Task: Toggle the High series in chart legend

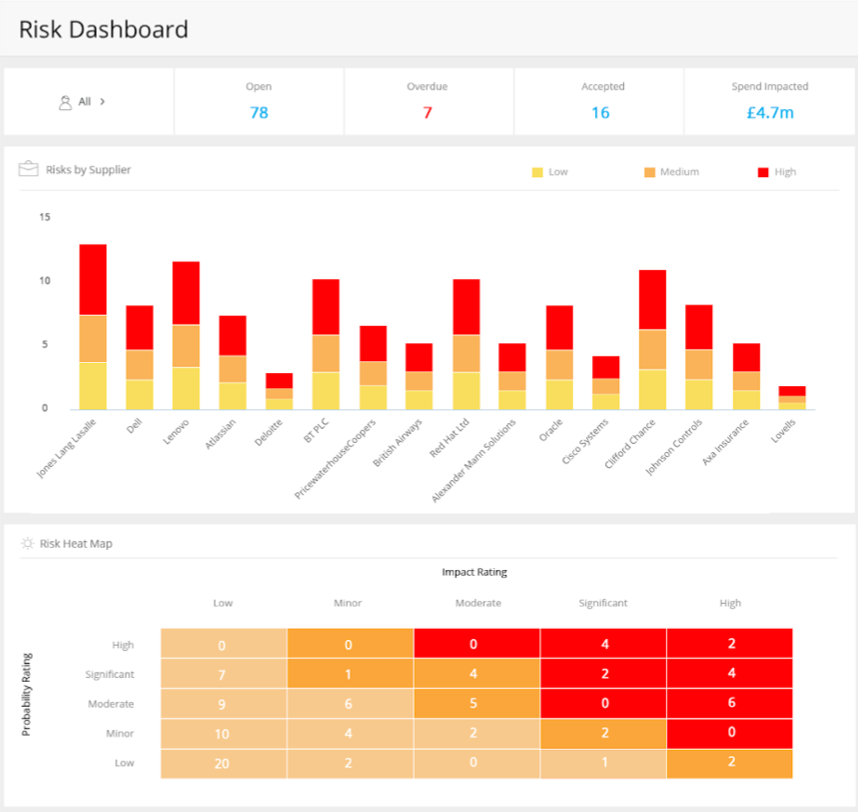Action: [776, 172]
